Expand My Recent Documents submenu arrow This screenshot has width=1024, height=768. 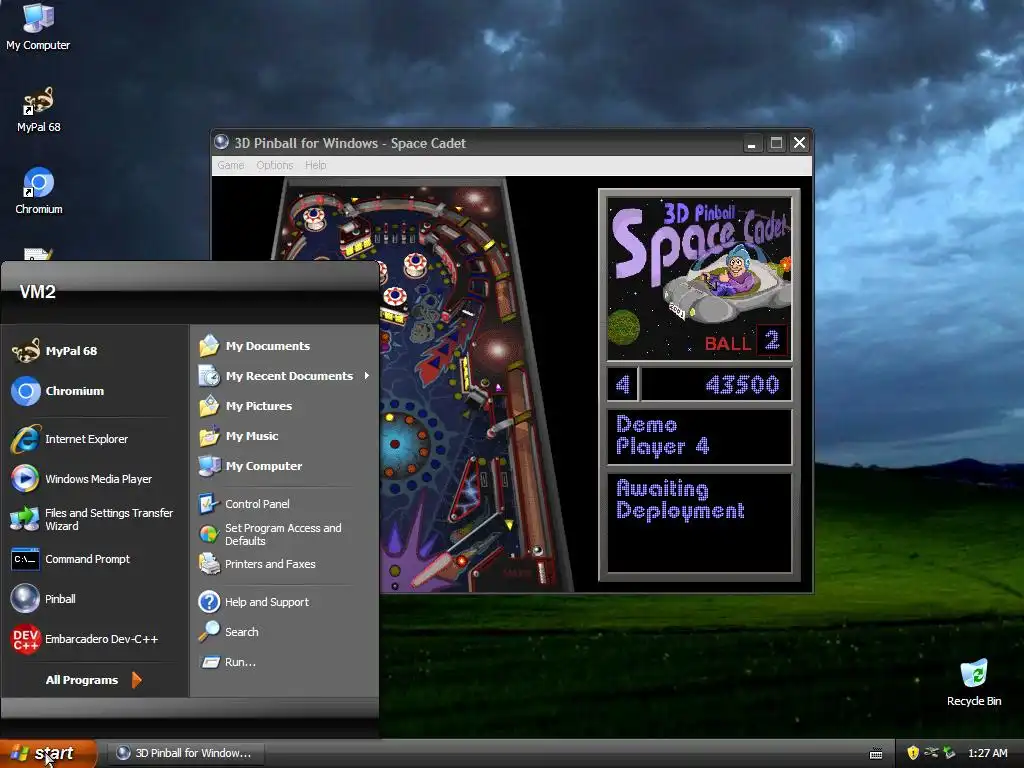tap(366, 376)
